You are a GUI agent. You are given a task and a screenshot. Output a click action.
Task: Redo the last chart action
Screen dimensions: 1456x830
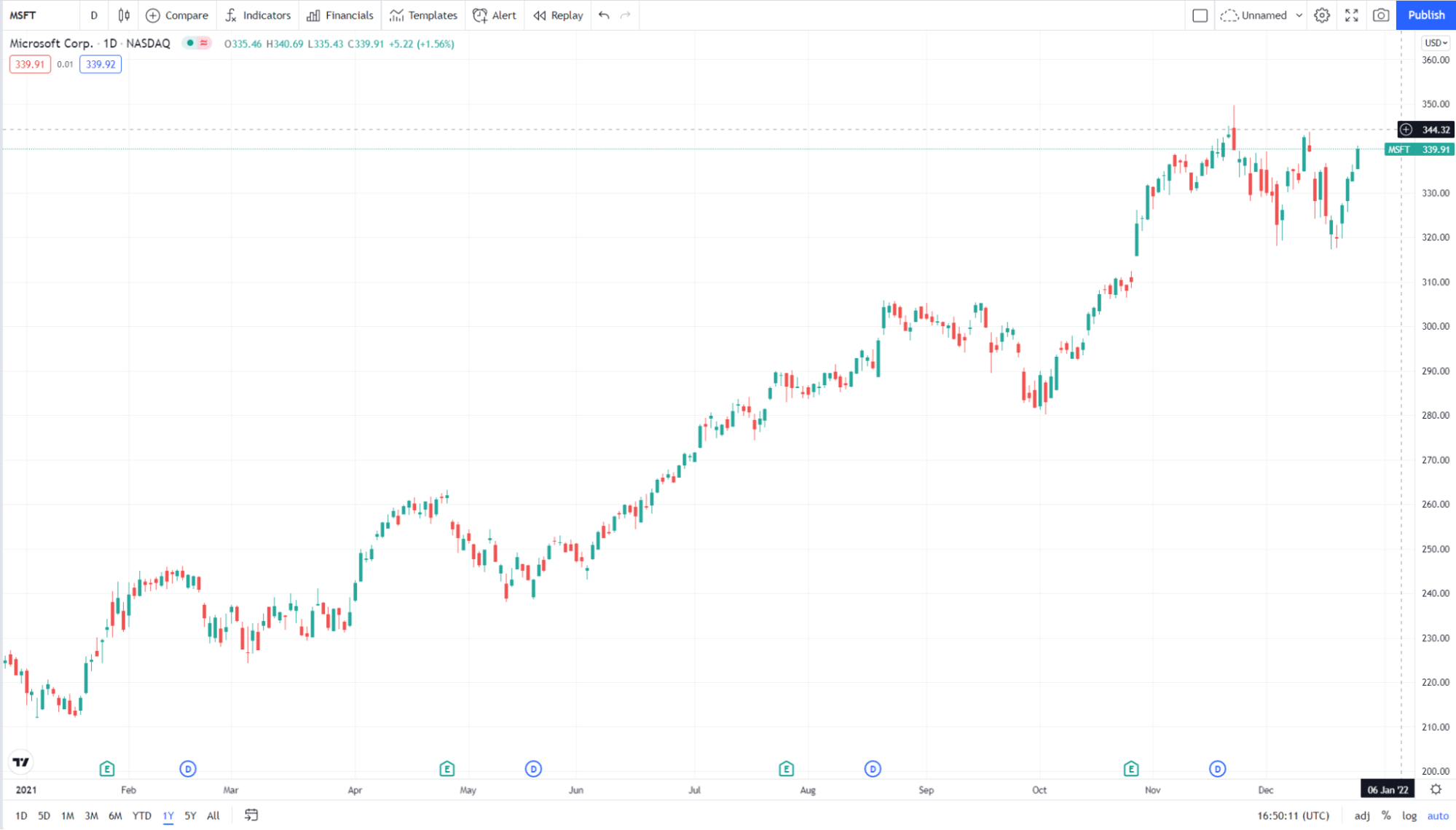[x=626, y=15]
